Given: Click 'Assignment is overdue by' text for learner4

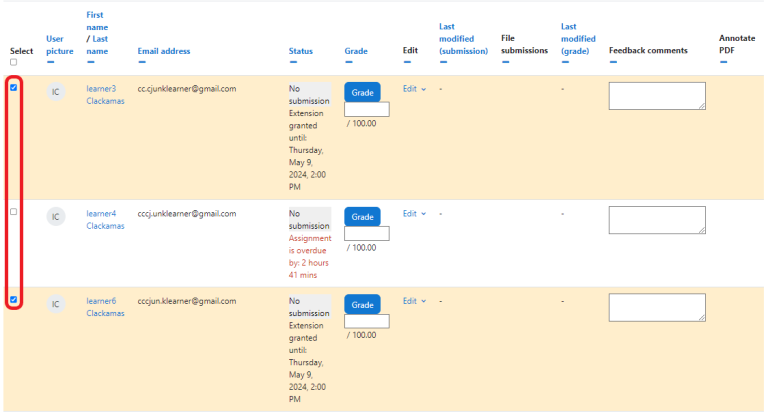Looking at the screenshot, I should (x=310, y=257).
